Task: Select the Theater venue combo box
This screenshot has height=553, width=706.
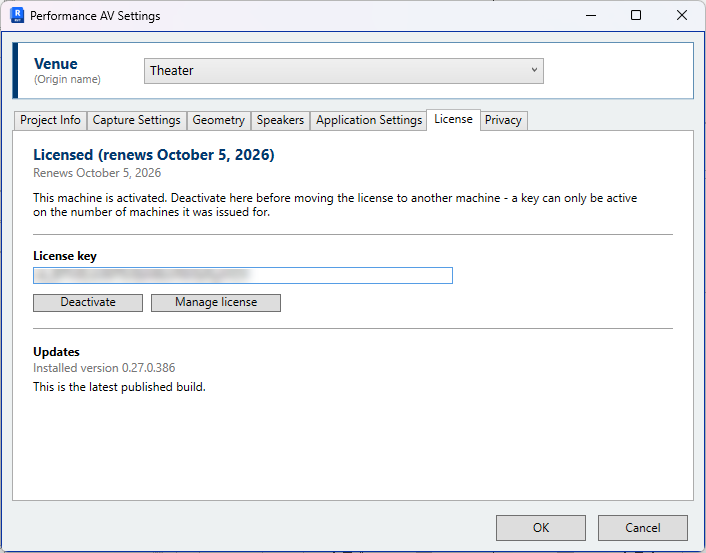Action: pos(344,71)
